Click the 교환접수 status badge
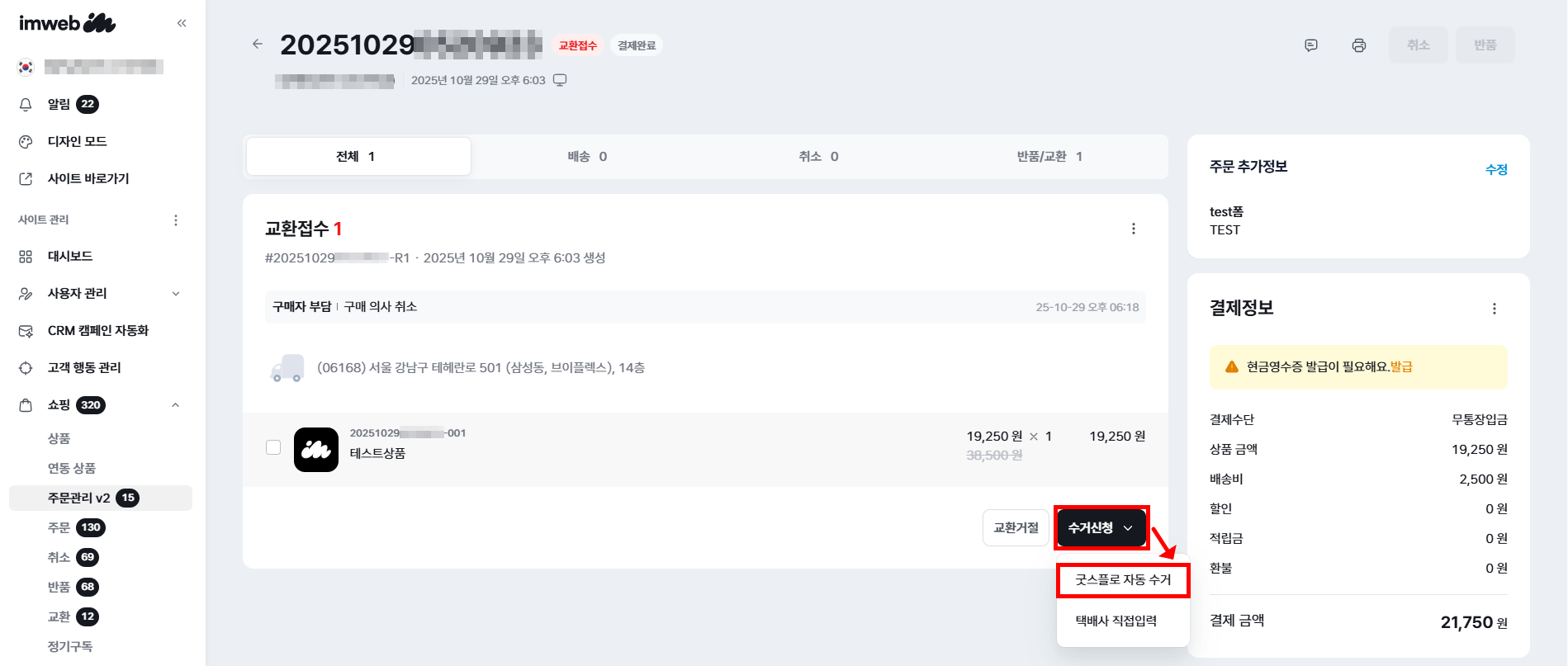The image size is (1568, 666). click(578, 45)
